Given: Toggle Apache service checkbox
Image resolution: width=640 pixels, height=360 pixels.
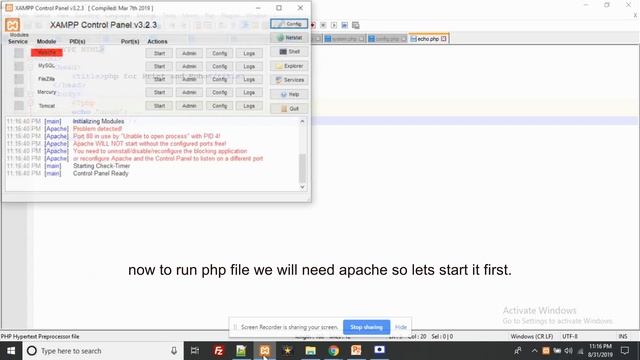Looking at the screenshot, I should tap(19, 53).
